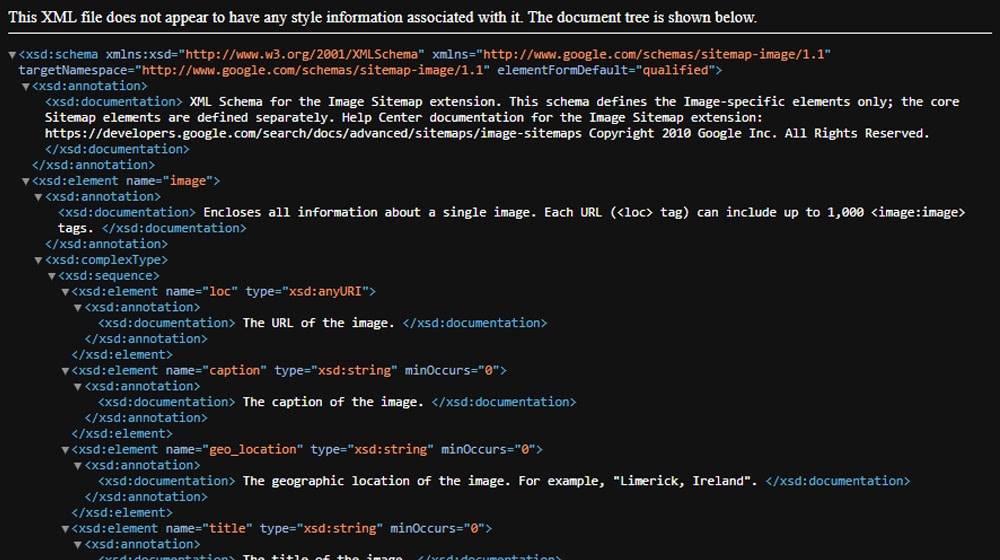Screen dimensions: 1000x560
Task: Click the elementFormDefault "qualified" value
Action: pyautogui.click(x=675, y=70)
